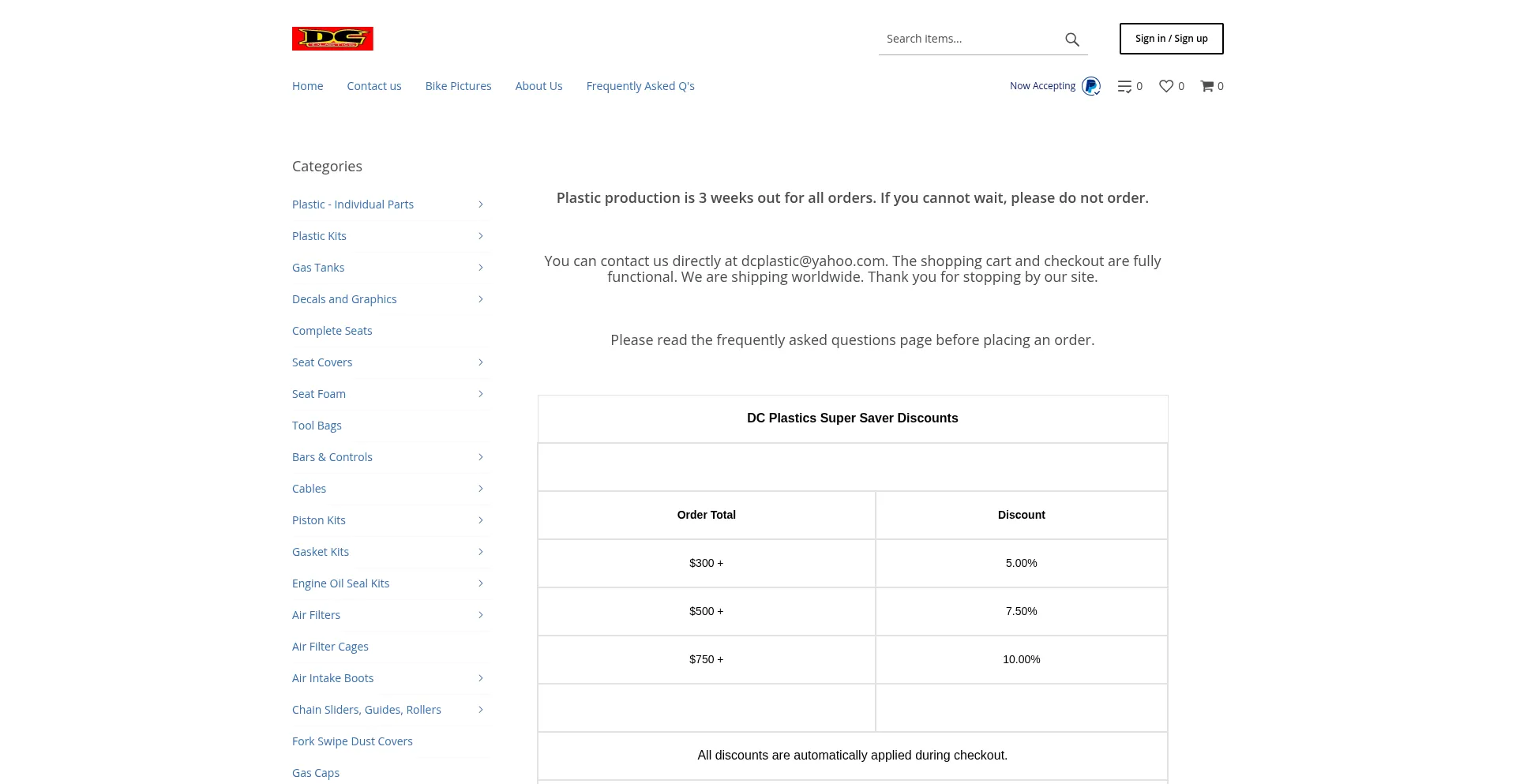The image size is (1516, 784).
Task: Click the PayPal logo icon
Action: tap(1090, 86)
